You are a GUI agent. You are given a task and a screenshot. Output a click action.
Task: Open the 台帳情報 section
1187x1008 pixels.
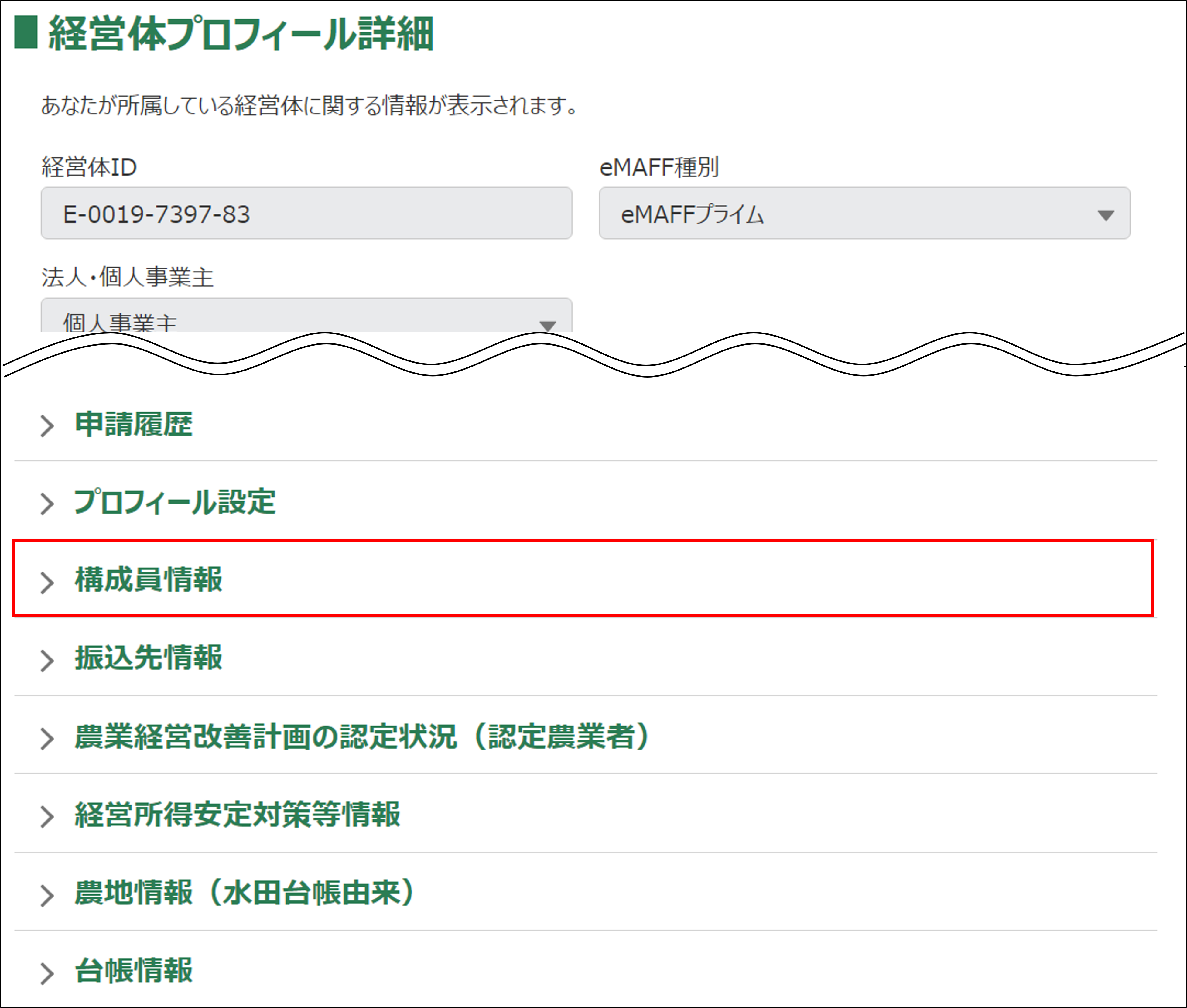[134, 971]
